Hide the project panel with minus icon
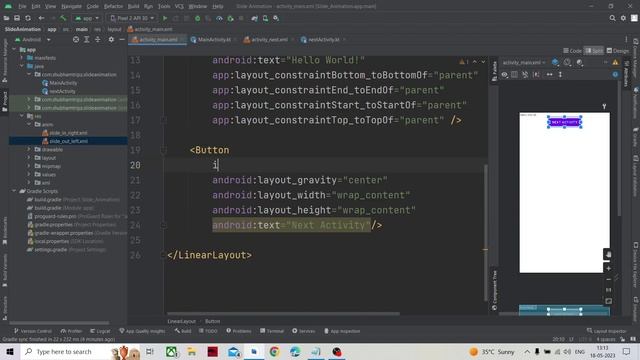This screenshot has width=640, height=360. coord(122,40)
